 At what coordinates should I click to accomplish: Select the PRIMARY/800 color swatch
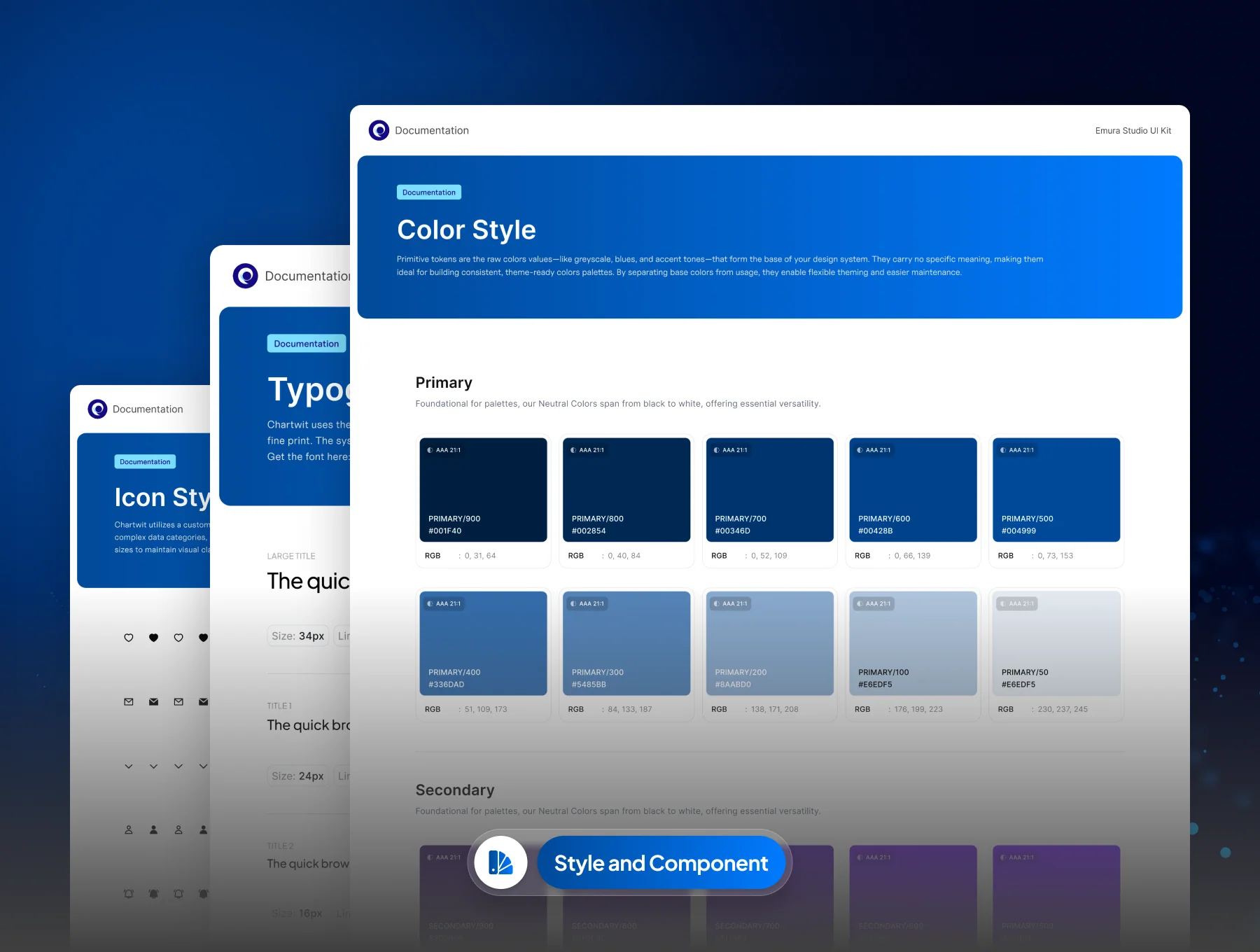pyautogui.click(x=626, y=490)
